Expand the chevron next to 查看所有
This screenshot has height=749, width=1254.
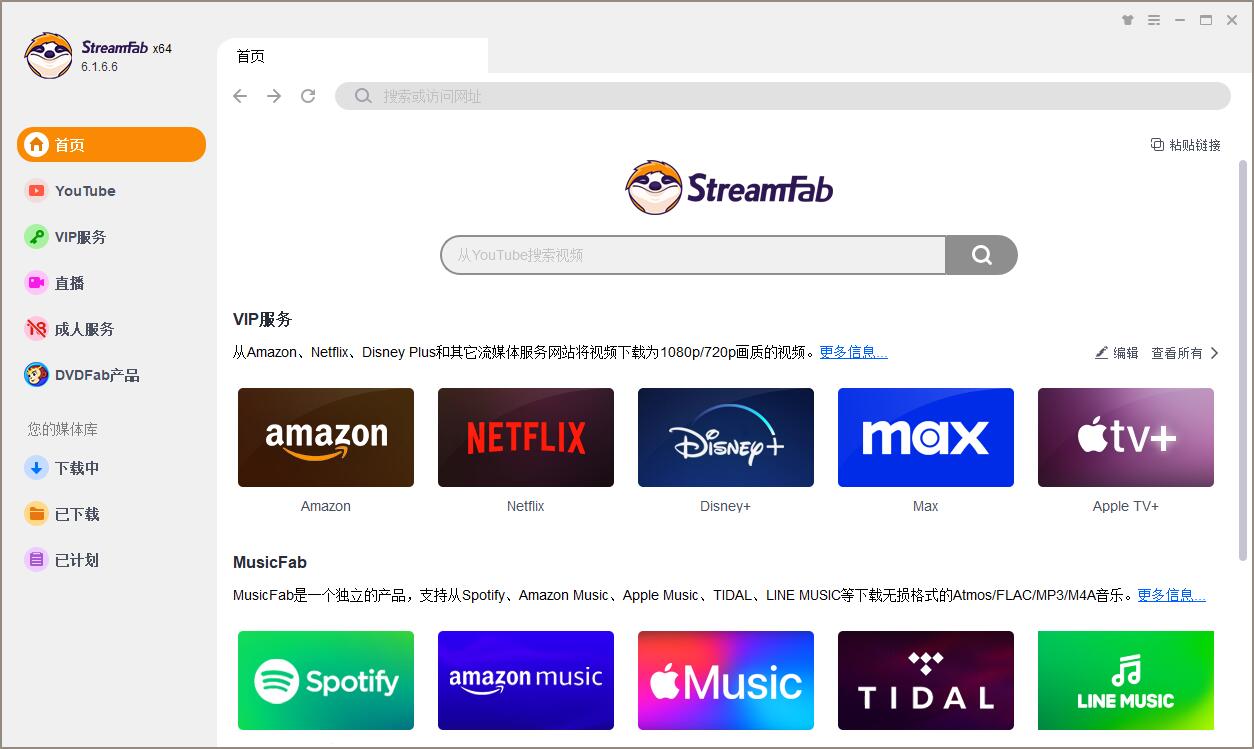(1215, 353)
